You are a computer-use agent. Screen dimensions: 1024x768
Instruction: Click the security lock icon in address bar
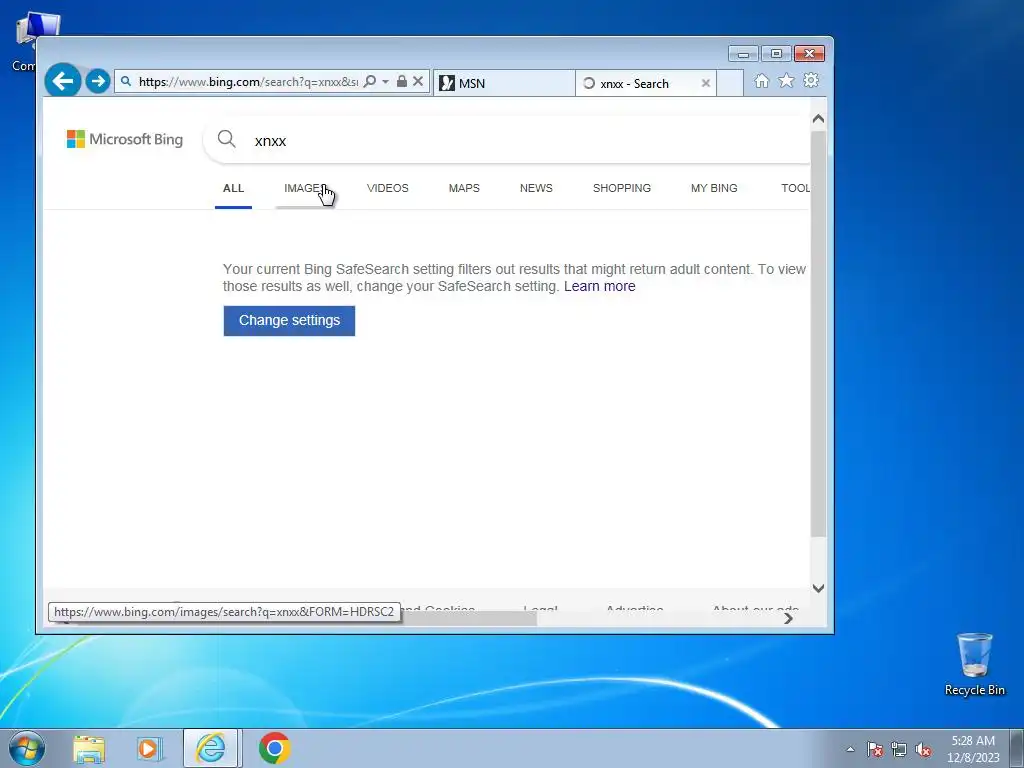(402, 82)
